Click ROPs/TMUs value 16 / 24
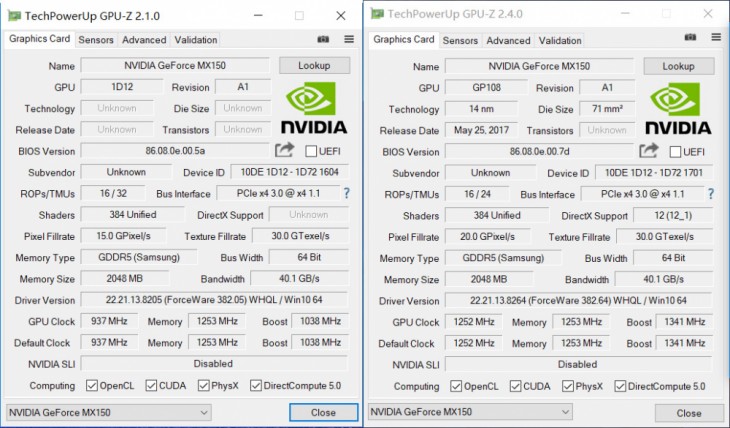Viewport: 730px width, 428px height. tap(477, 194)
